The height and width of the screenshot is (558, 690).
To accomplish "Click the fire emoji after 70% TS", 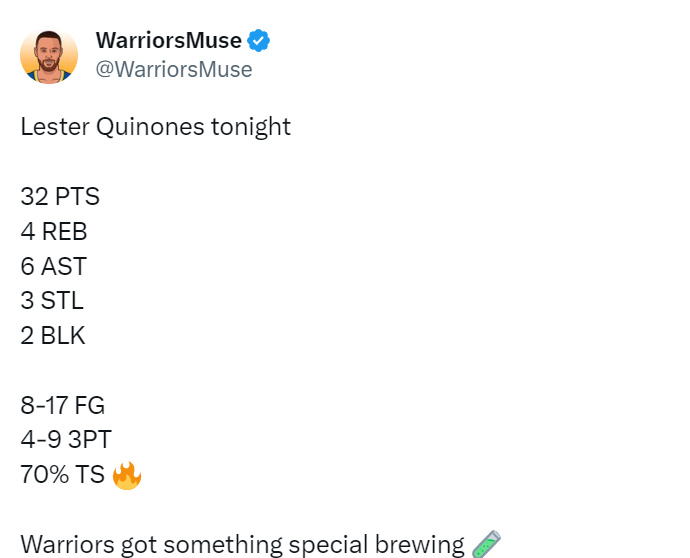I will pyautogui.click(x=126, y=475).
